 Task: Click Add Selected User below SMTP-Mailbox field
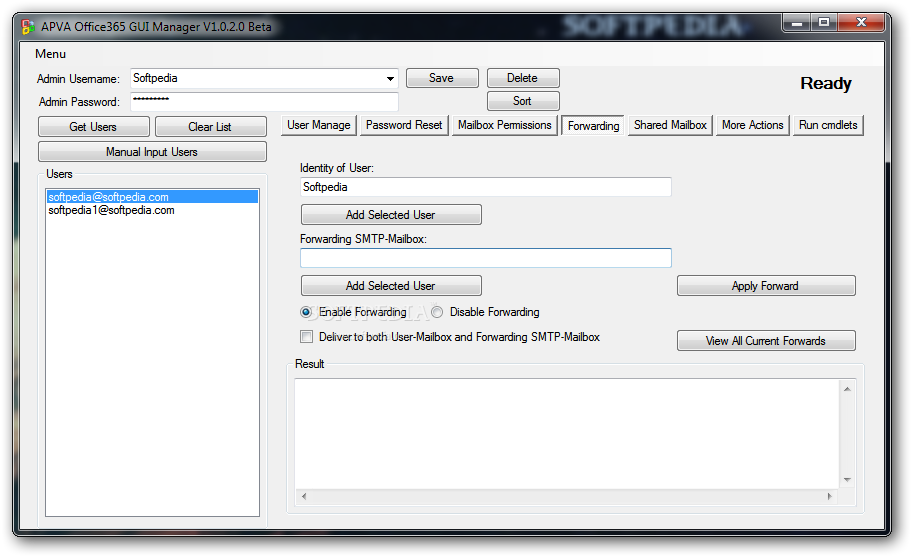click(x=391, y=285)
